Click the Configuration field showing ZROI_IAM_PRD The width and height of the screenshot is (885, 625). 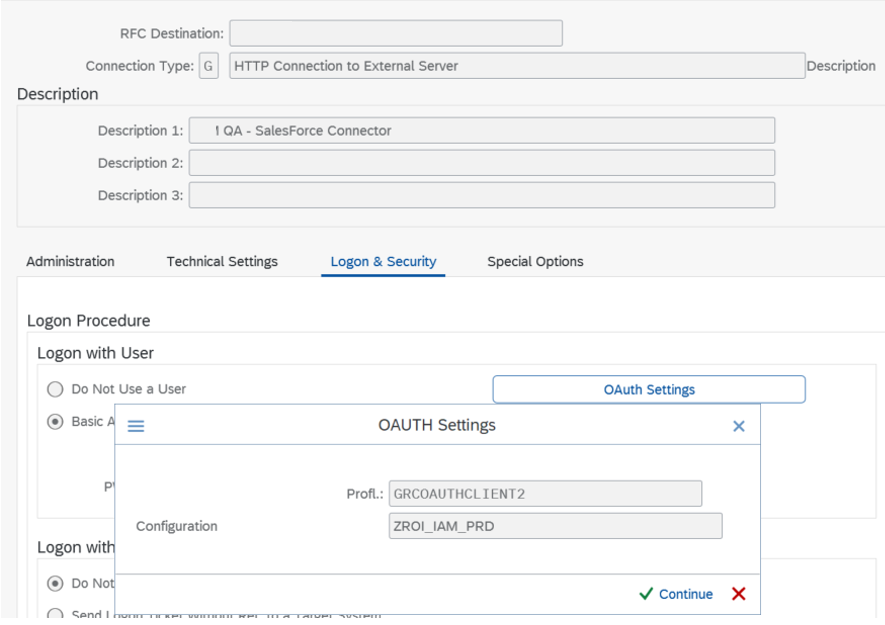pyautogui.click(x=555, y=526)
